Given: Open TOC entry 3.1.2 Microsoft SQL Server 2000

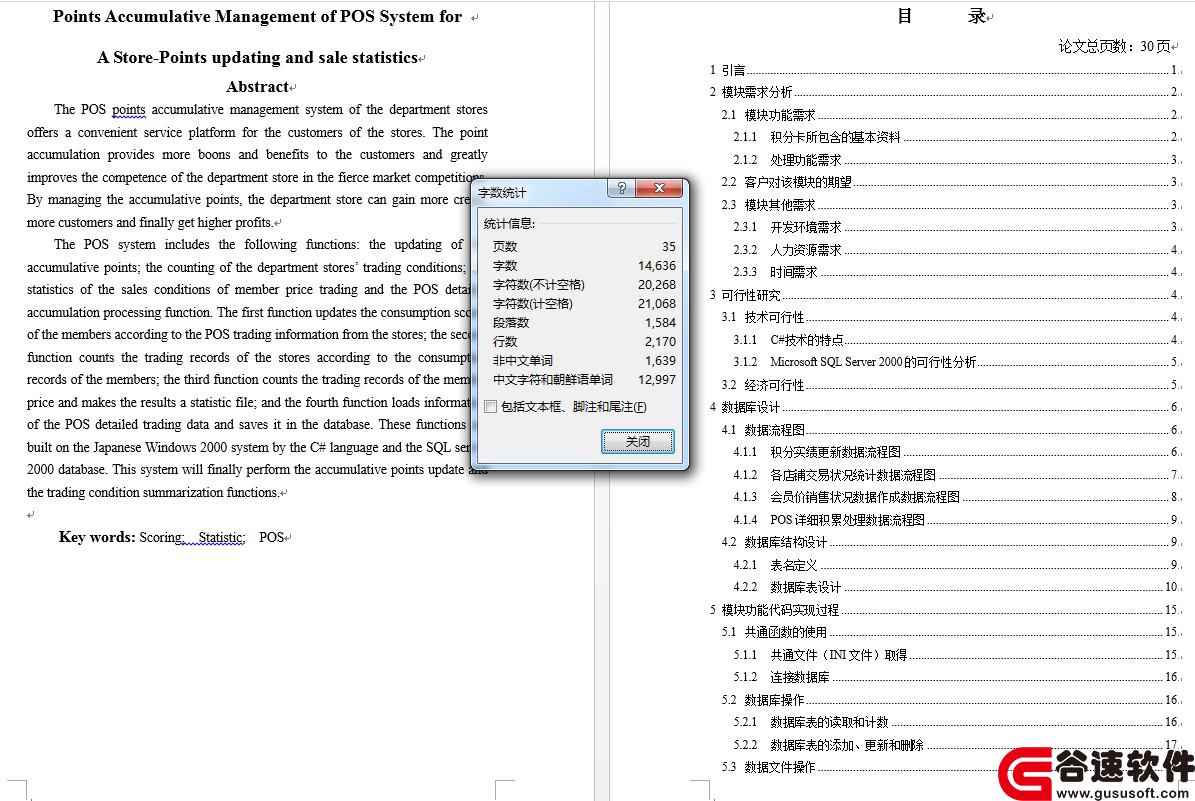Looking at the screenshot, I should click(956, 362).
